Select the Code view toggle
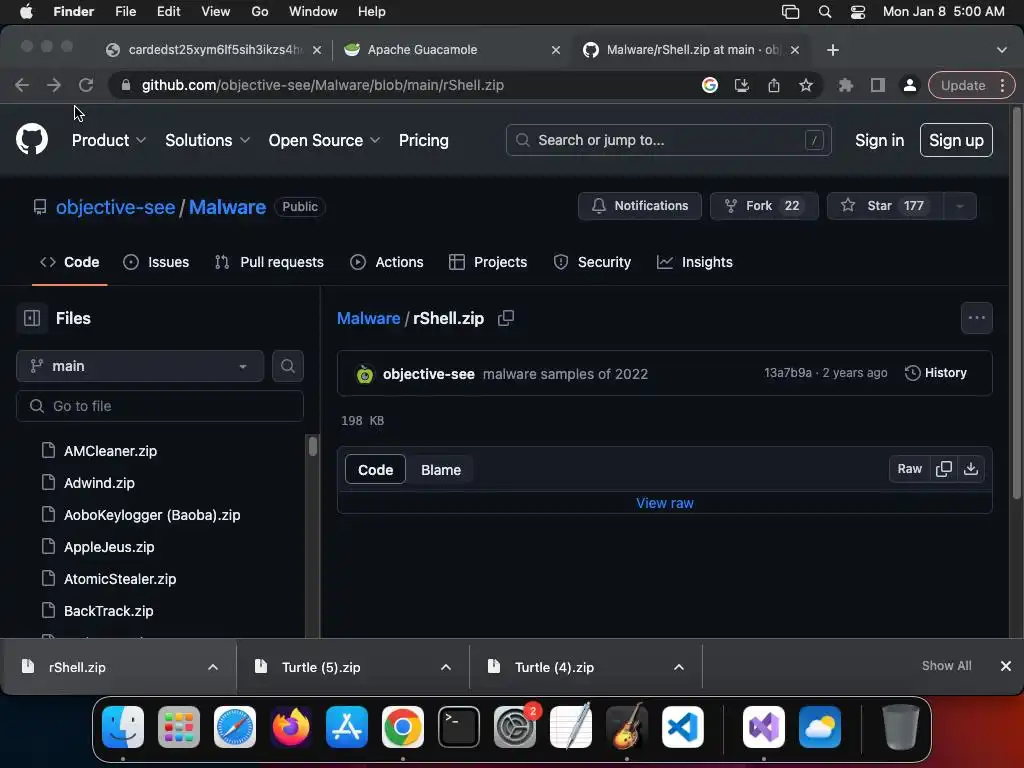 376,470
